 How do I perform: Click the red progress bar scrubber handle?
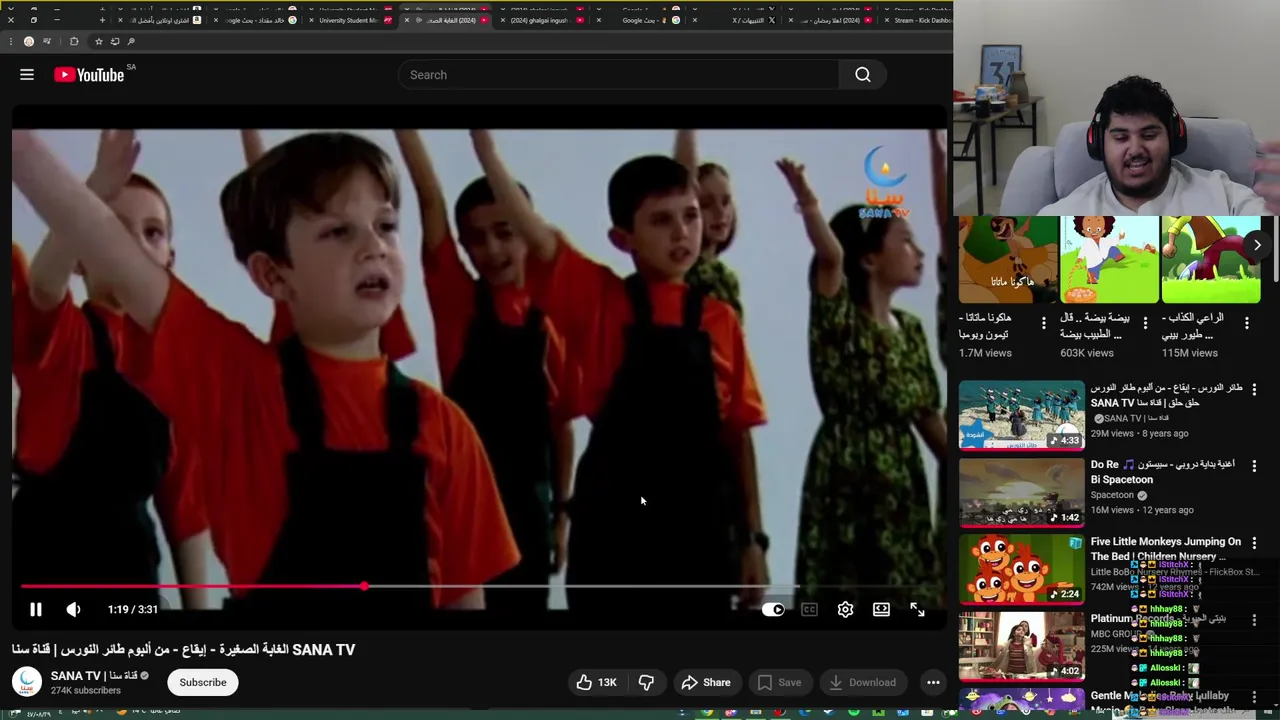(364, 587)
